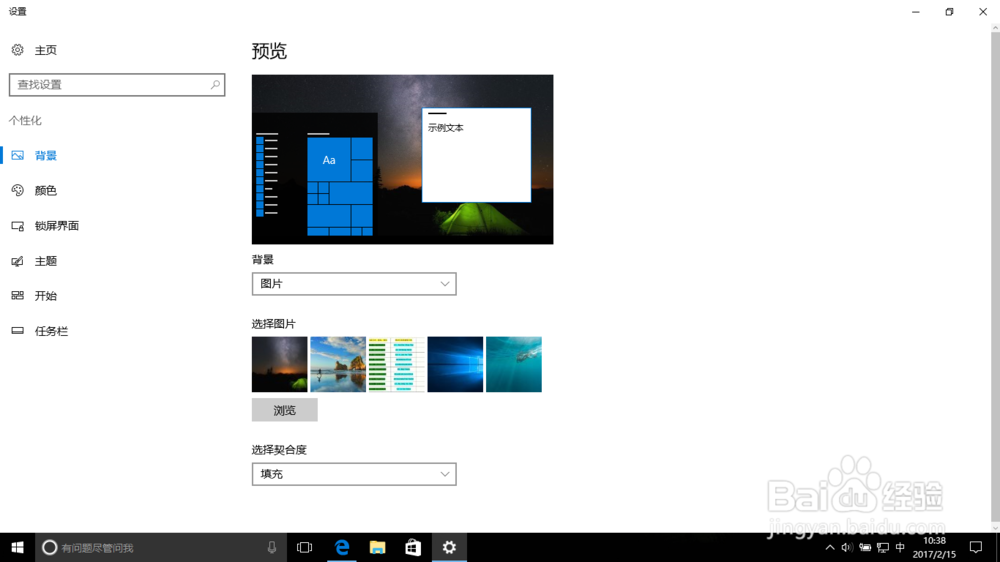Choose the night sky tent wallpaper thumbnail
This screenshot has height=562, width=1000.
279,364
